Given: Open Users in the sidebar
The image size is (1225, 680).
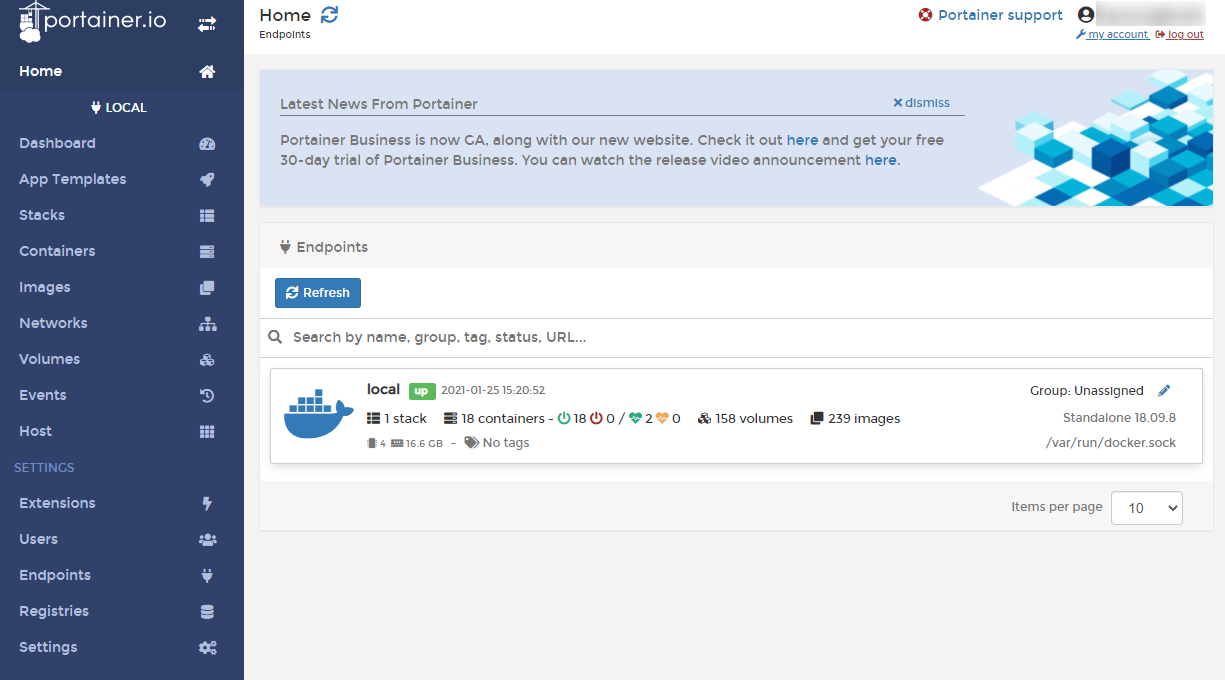Looking at the screenshot, I should coord(122,540).
